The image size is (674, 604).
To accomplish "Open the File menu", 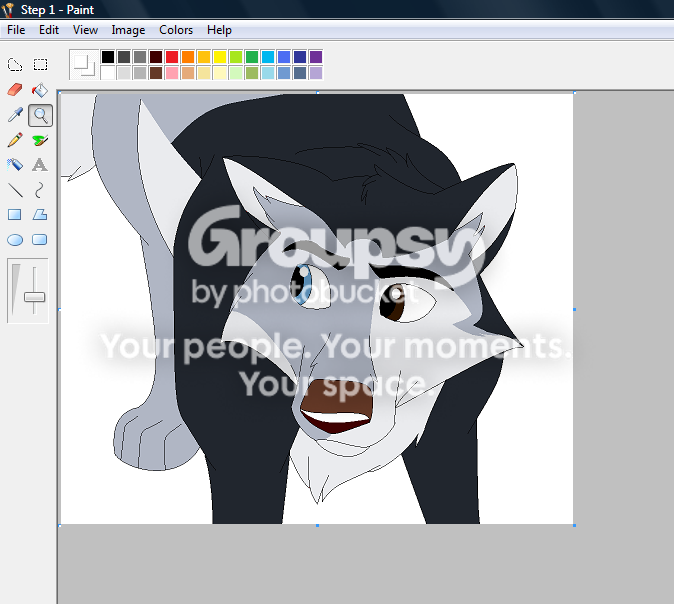I will point(16,30).
